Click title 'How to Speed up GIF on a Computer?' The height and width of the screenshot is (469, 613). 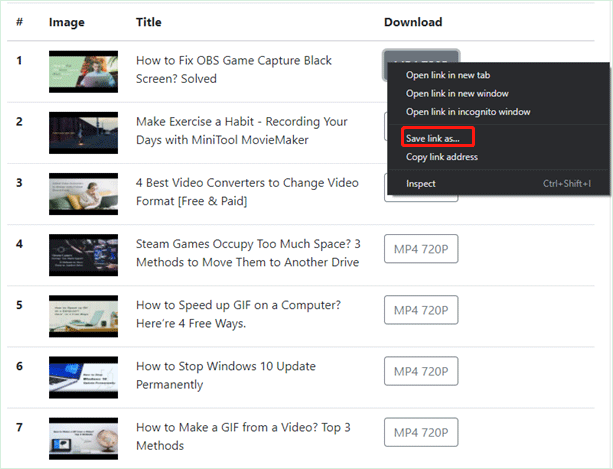[x=238, y=314]
